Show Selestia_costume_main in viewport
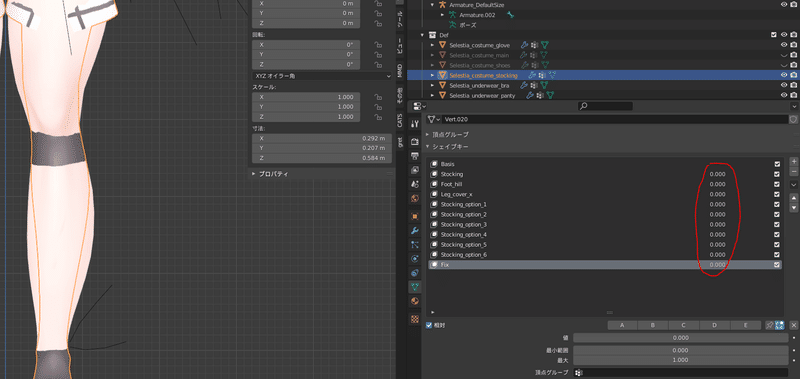Image resolution: width=800 pixels, height=379 pixels. [x=784, y=55]
